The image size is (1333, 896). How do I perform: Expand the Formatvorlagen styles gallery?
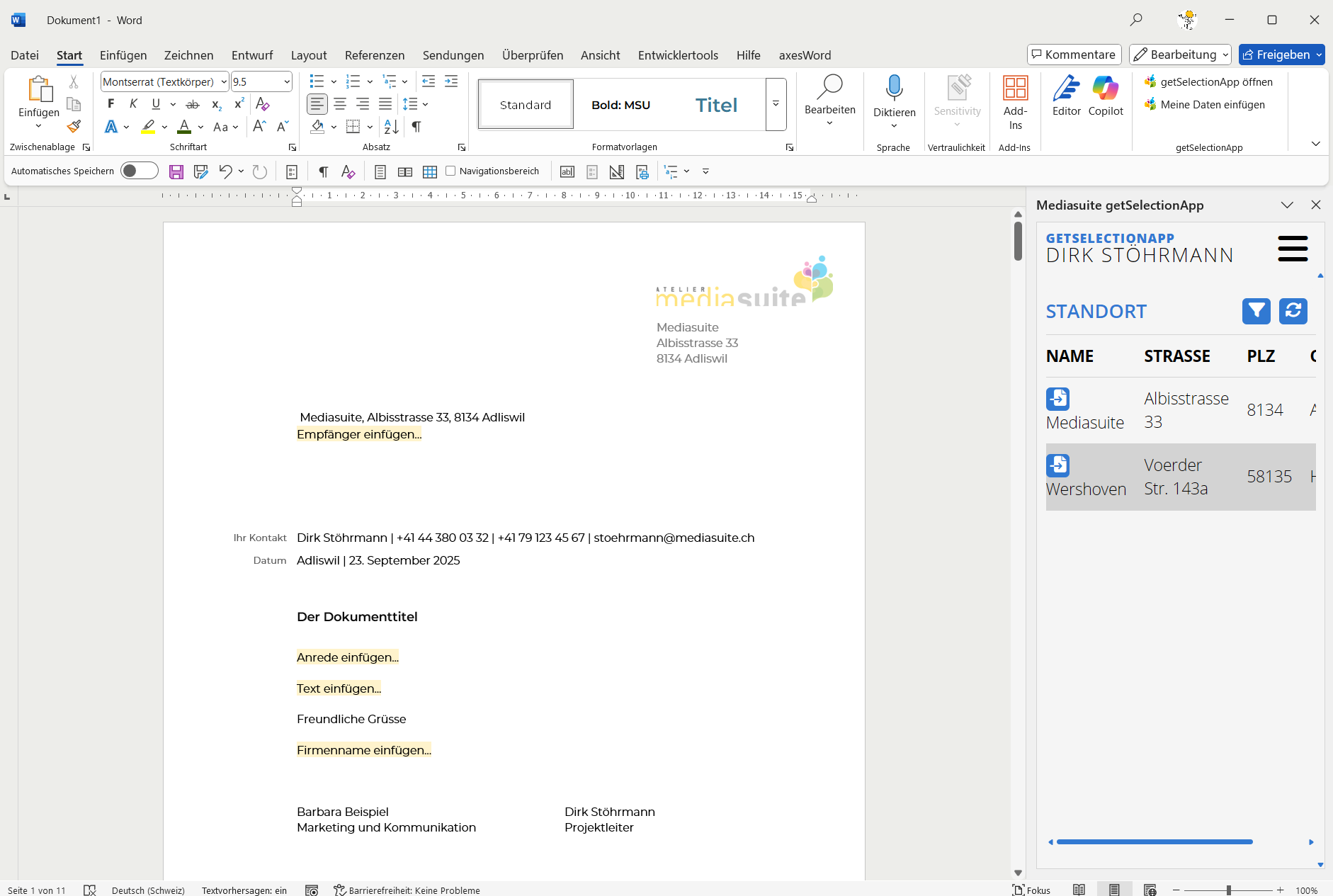[776, 104]
